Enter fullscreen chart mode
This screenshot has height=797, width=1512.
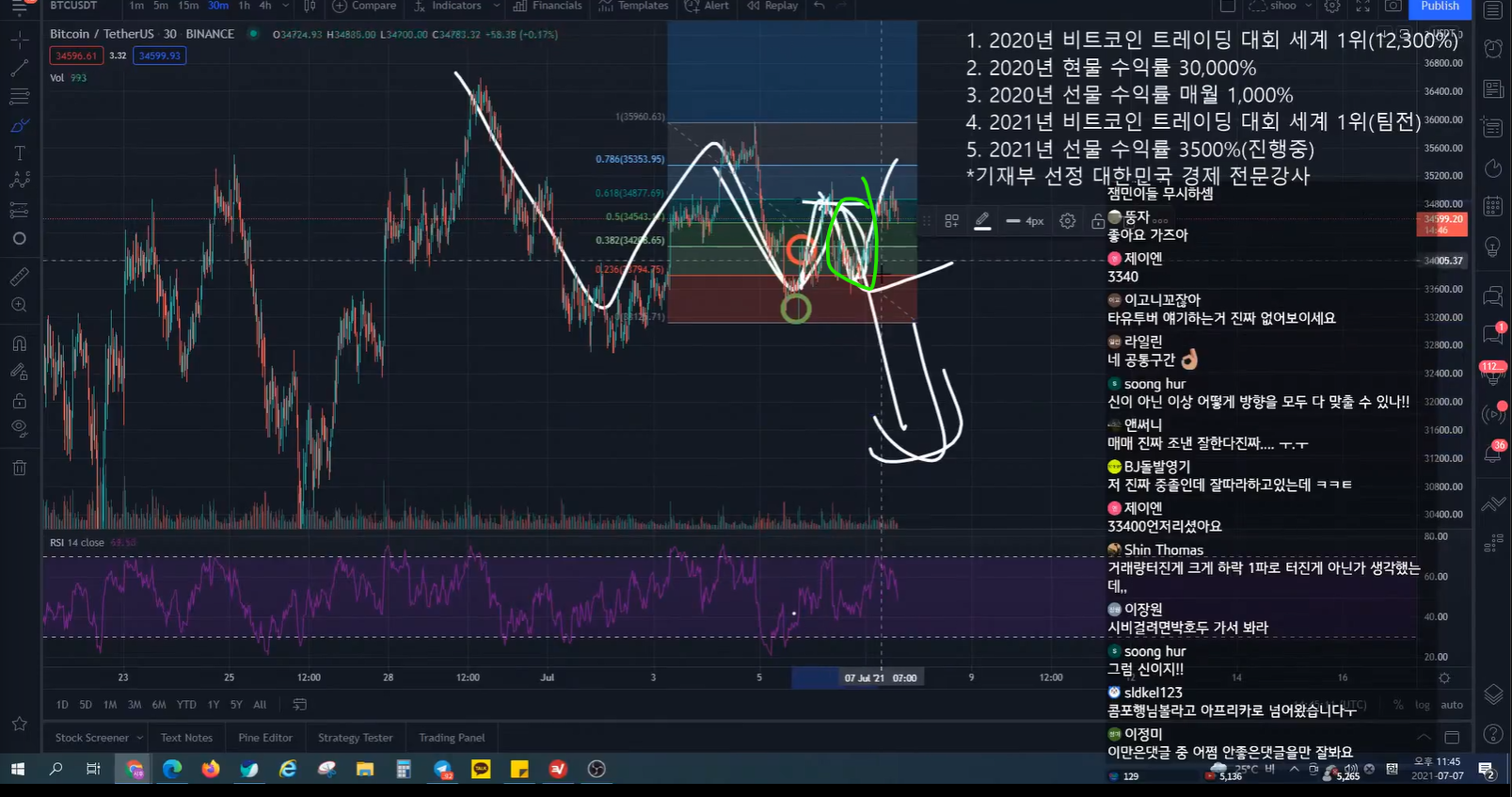click(x=1362, y=6)
